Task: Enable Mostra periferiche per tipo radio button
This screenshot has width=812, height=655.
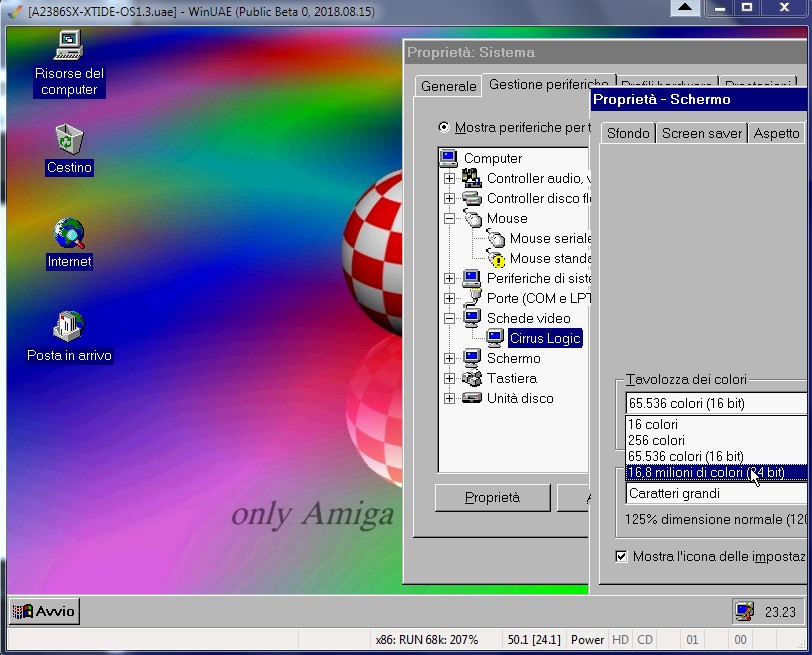Action: tap(444, 128)
